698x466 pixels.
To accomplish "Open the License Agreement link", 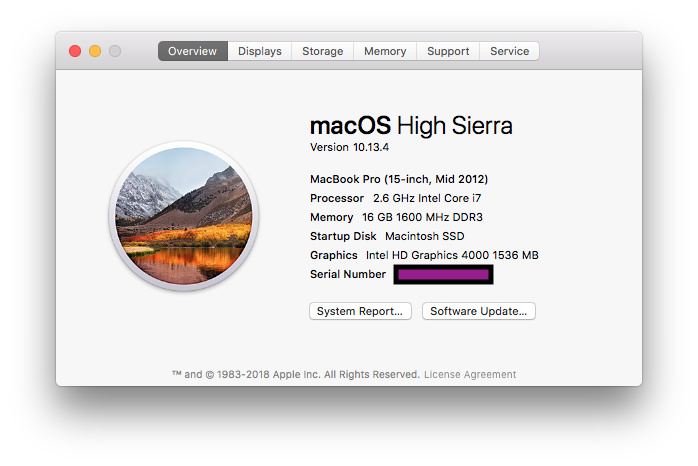I will [470, 374].
